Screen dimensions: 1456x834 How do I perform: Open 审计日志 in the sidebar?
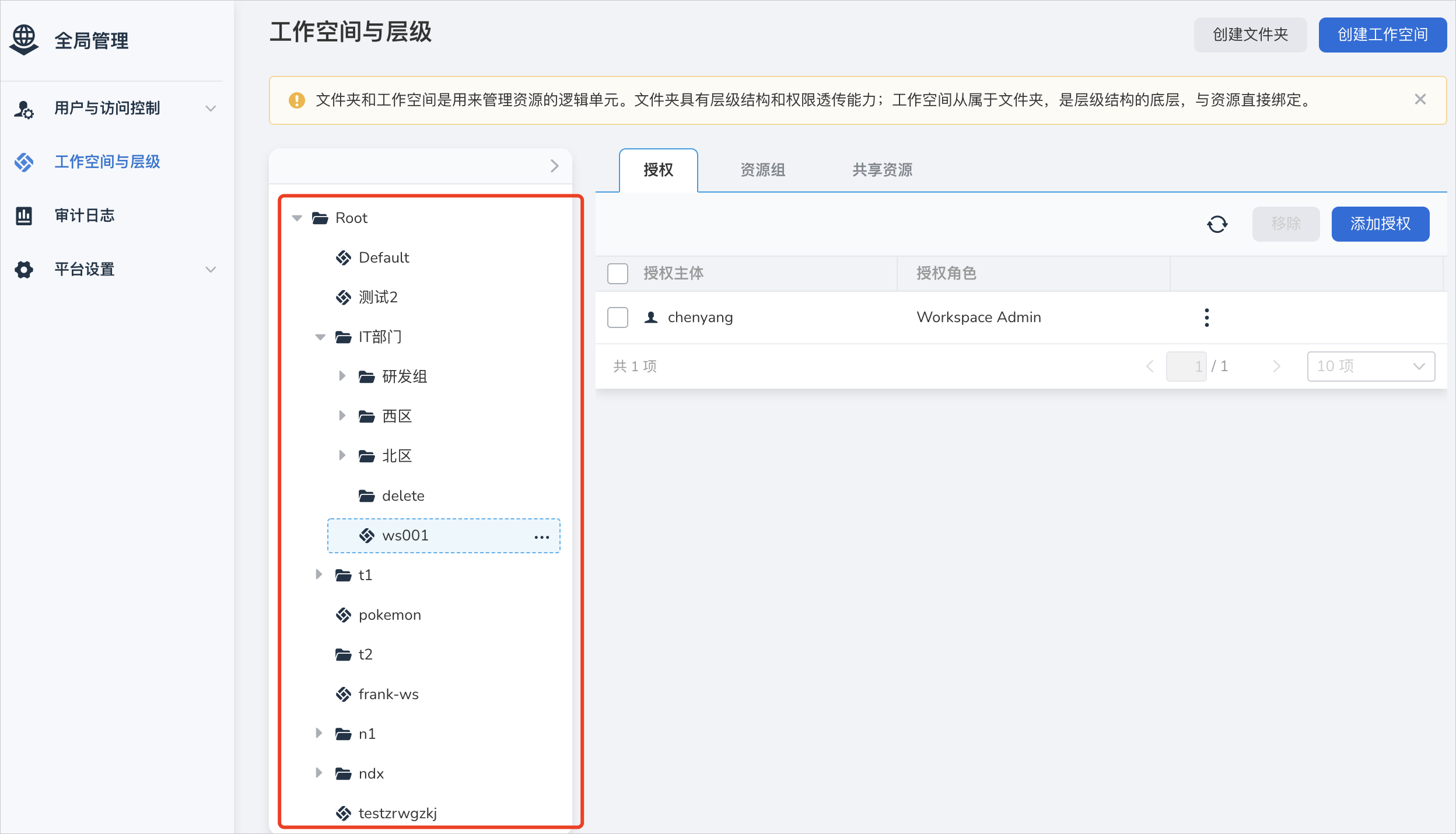point(84,215)
